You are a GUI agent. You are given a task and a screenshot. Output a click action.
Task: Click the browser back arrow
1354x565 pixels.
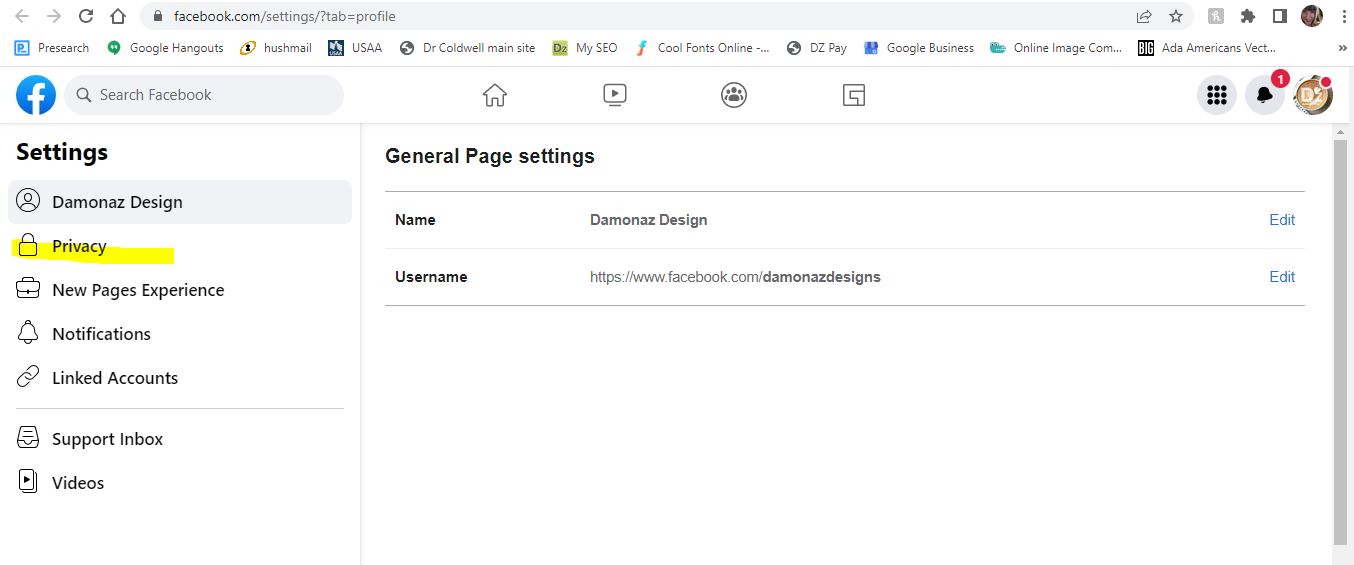point(22,16)
